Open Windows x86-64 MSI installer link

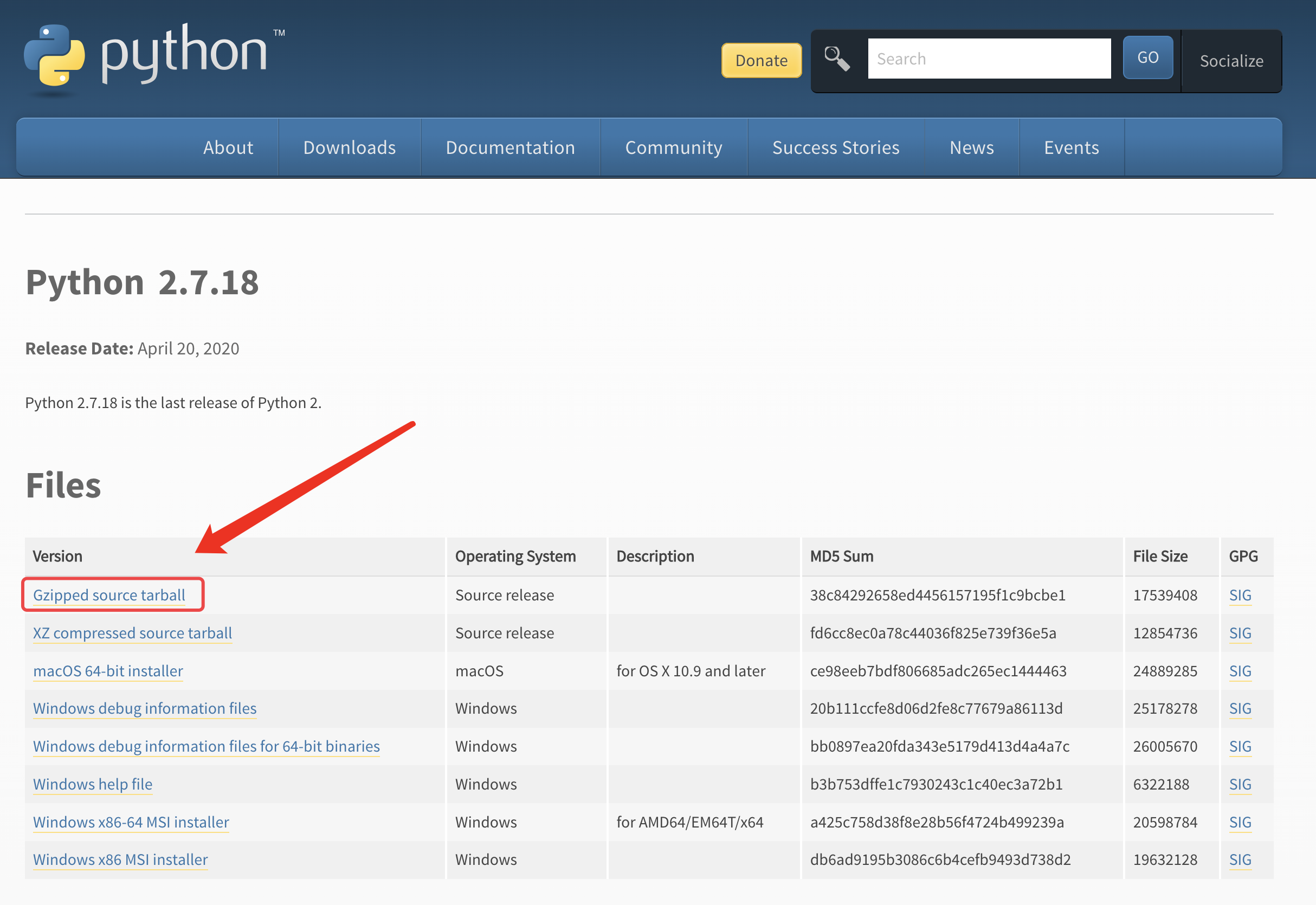[x=131, y=822]
